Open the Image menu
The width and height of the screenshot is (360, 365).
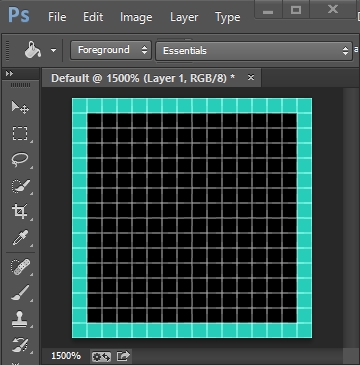(136, 17)
